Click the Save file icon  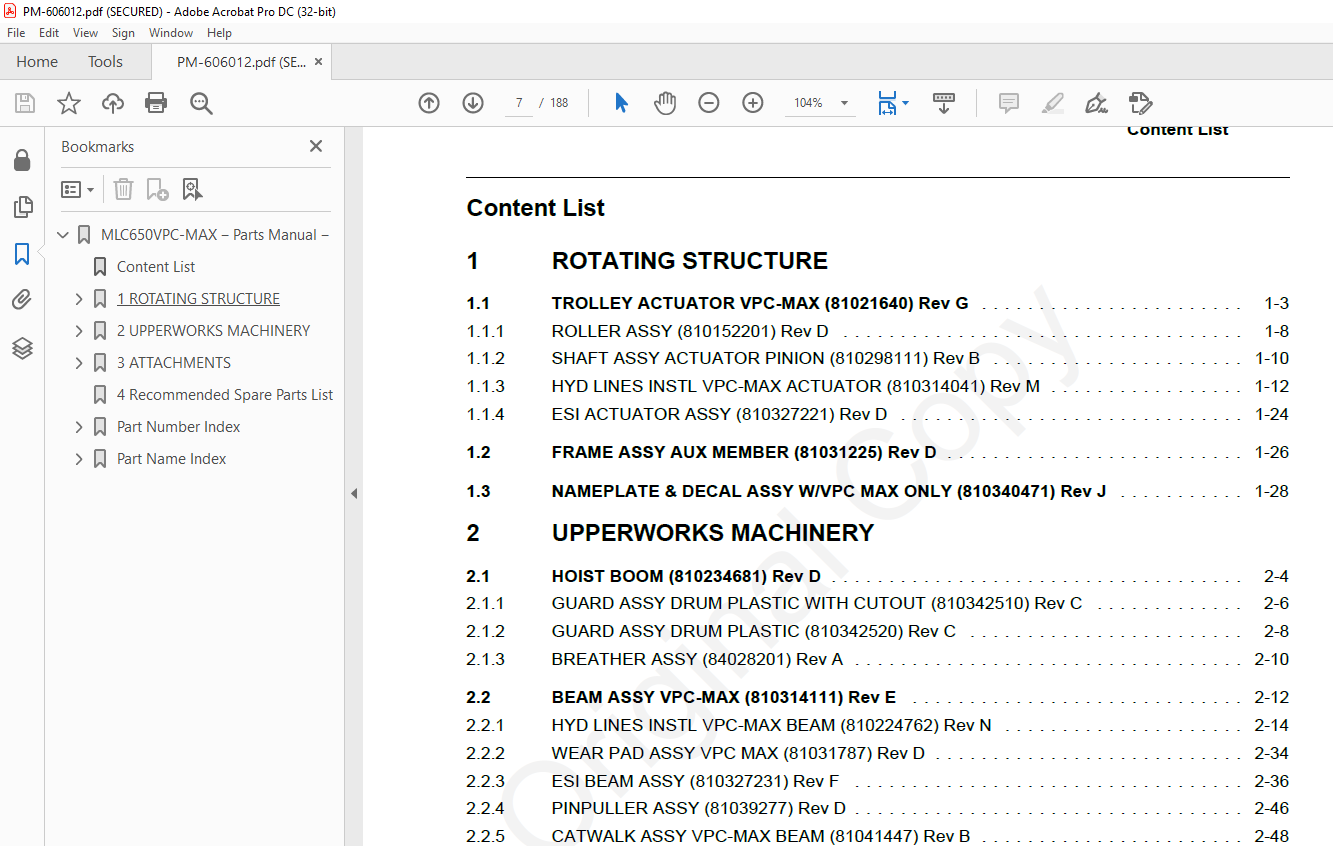pos(25,103)
